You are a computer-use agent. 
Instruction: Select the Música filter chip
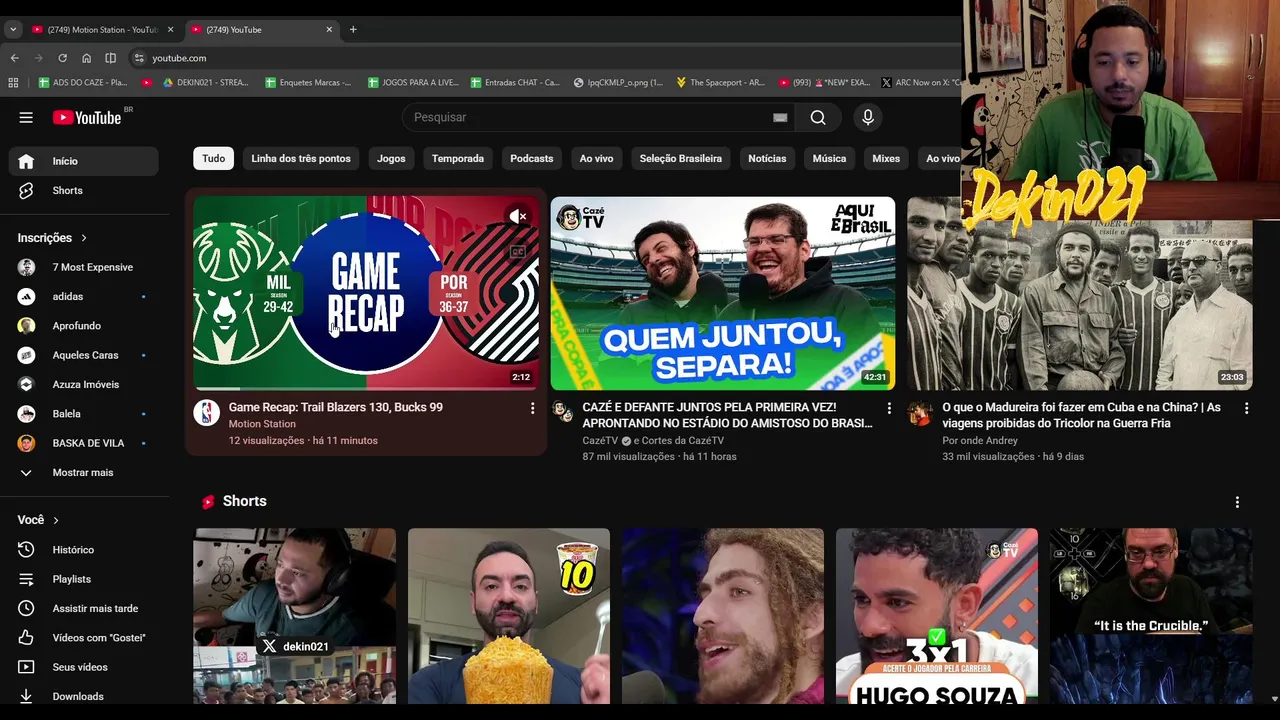(829, 158)
